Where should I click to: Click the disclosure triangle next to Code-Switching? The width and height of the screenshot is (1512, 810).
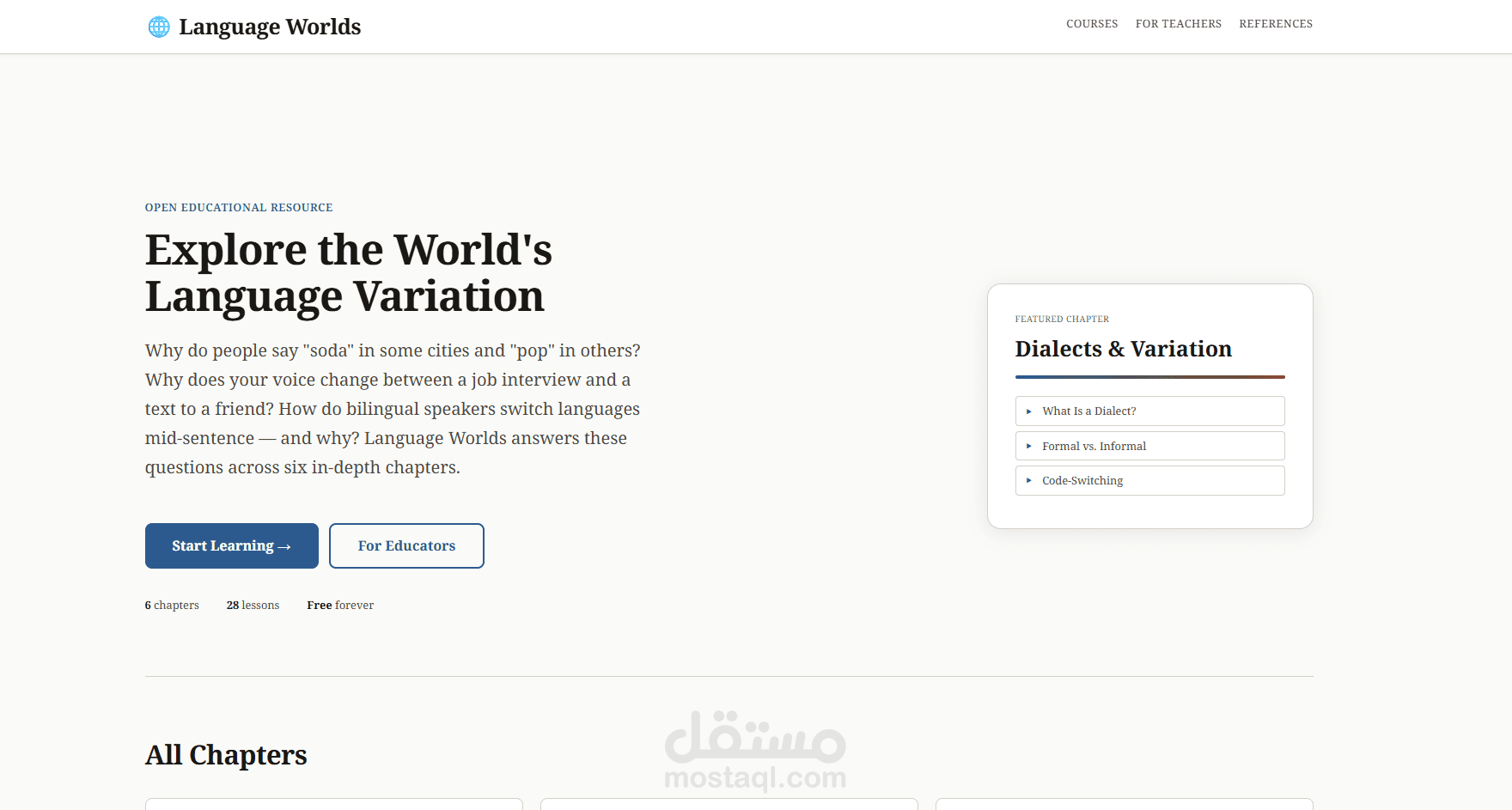[x=1029, y=480]
